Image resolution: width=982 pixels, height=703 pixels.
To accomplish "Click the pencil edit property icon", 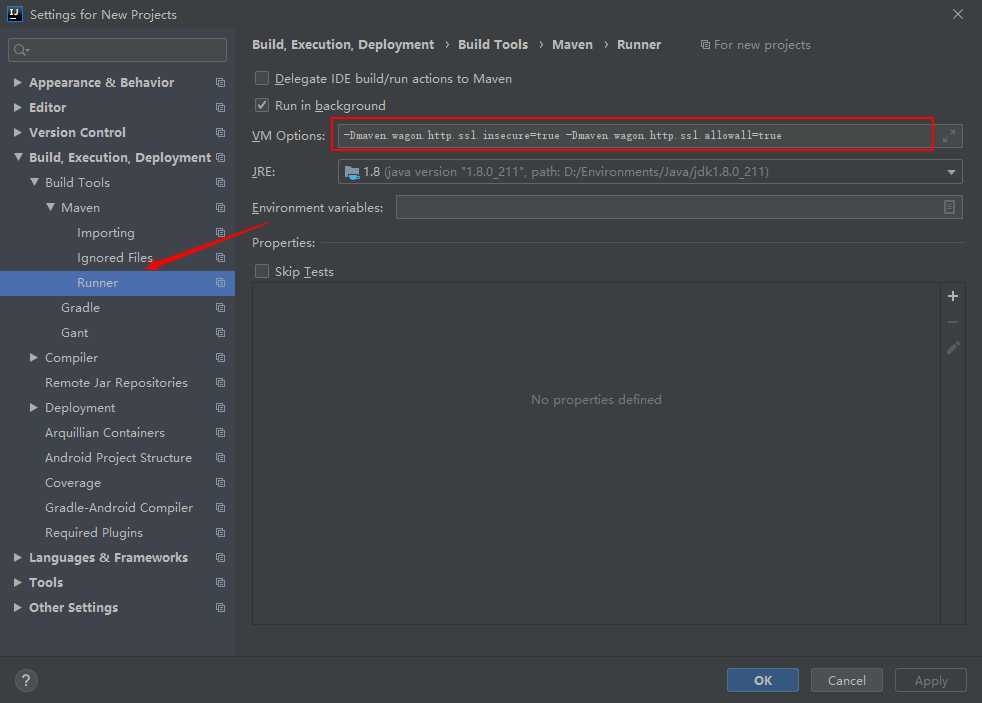I will [953, 348].
